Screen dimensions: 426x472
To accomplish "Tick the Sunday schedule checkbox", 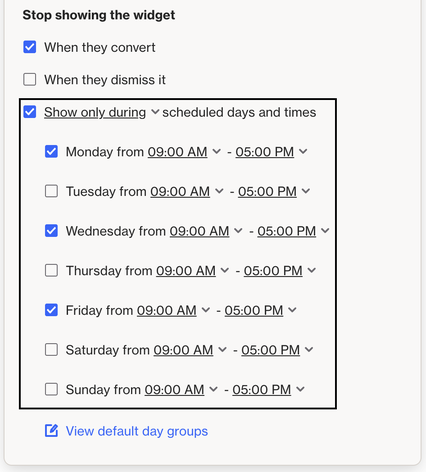I will coord(51,389).
